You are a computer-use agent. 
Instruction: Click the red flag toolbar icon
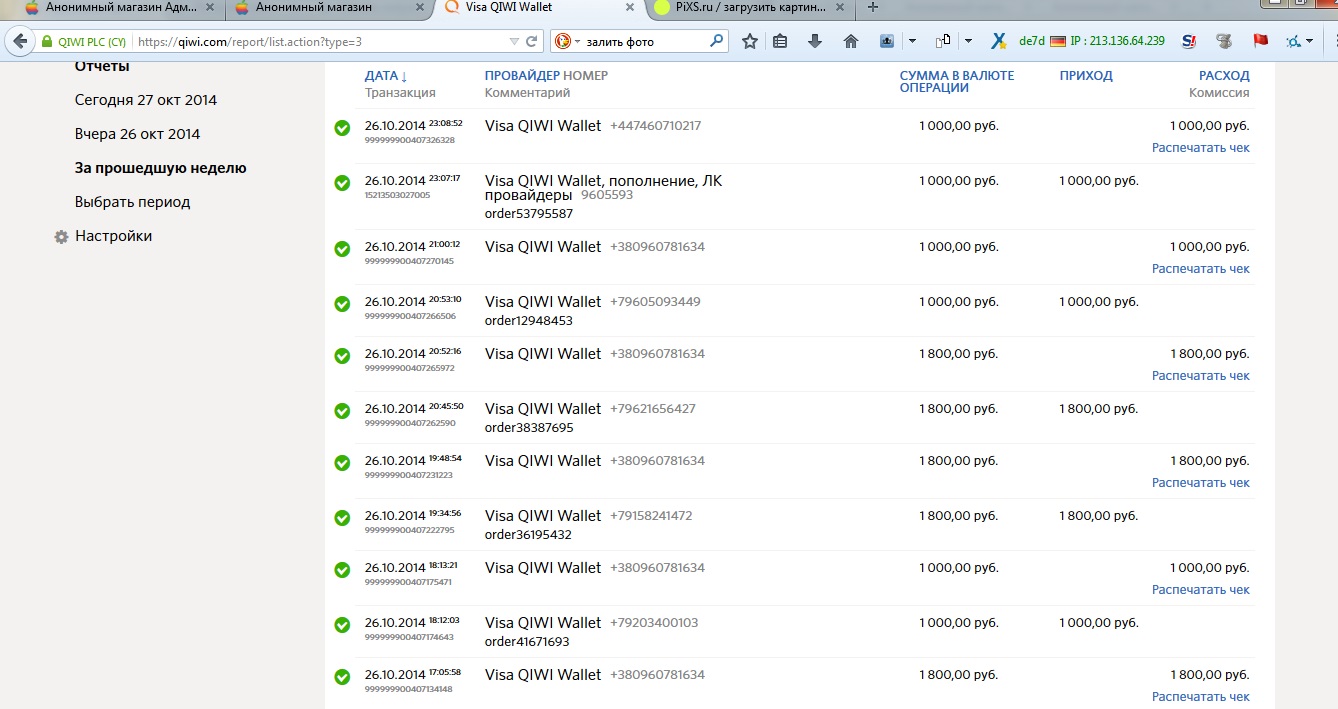coord(1260,42)
